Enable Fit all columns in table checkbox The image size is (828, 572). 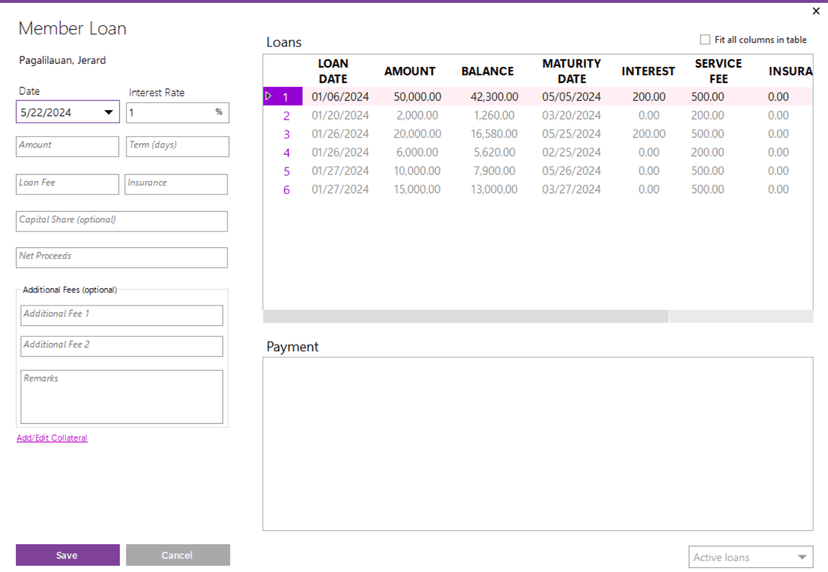pos(705,40)
